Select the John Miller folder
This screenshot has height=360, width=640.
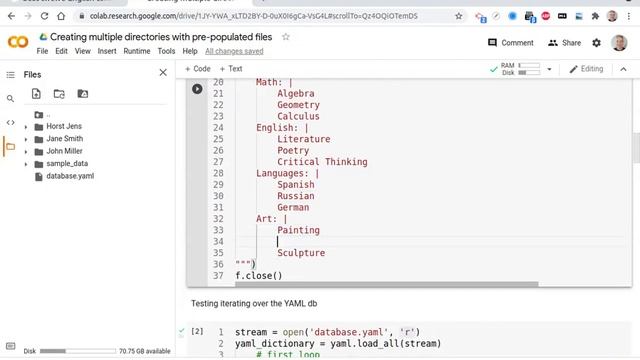(64, 151)
